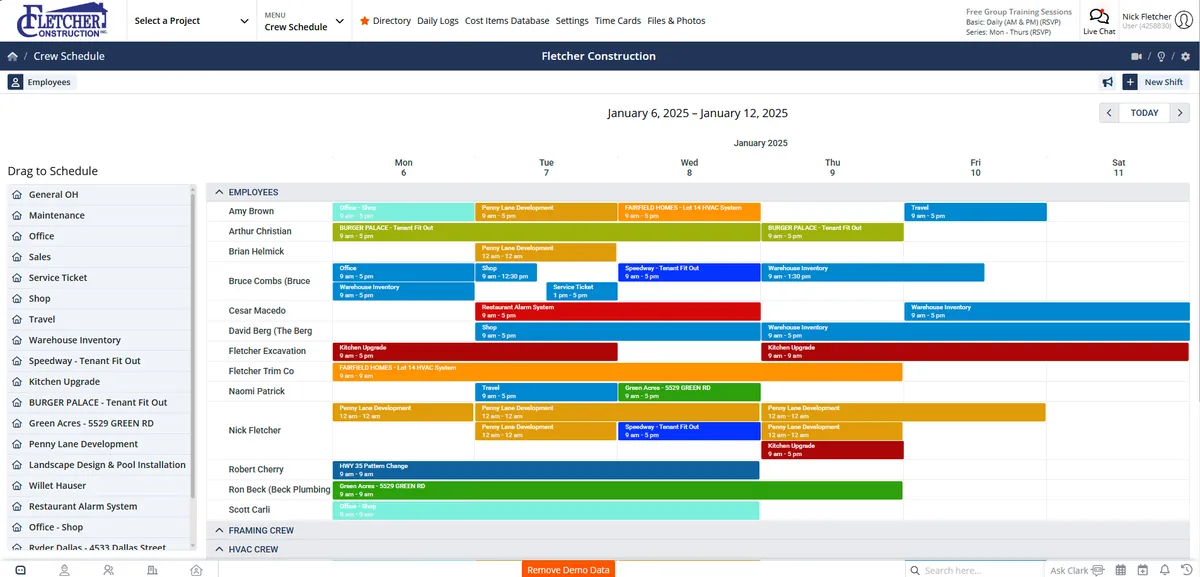Viewport: 1200px width, 577px height.
Task: Open Settings in the top menu
Action: (x=572, y=20)
